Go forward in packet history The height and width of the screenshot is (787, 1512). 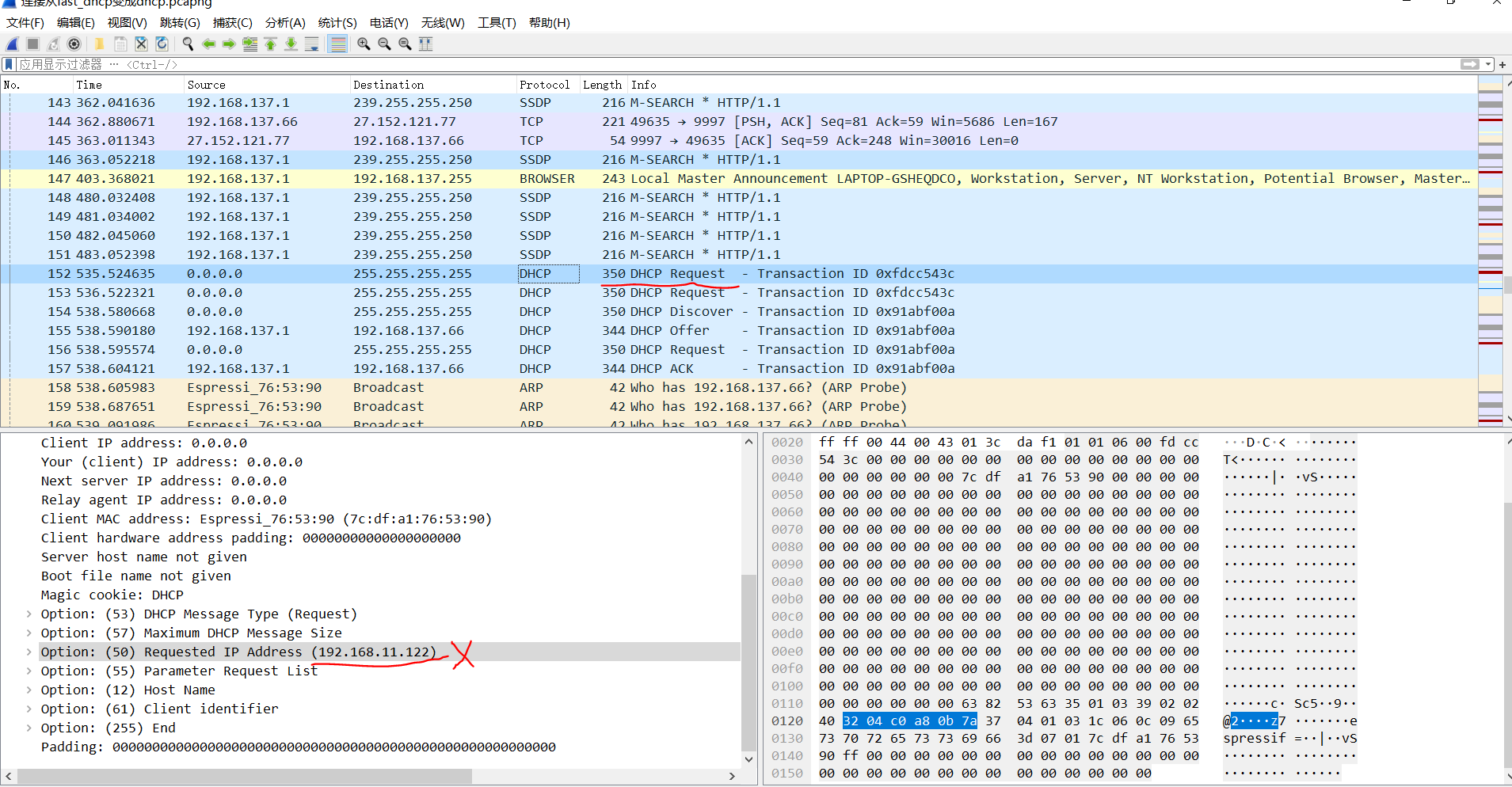[229, 44]
